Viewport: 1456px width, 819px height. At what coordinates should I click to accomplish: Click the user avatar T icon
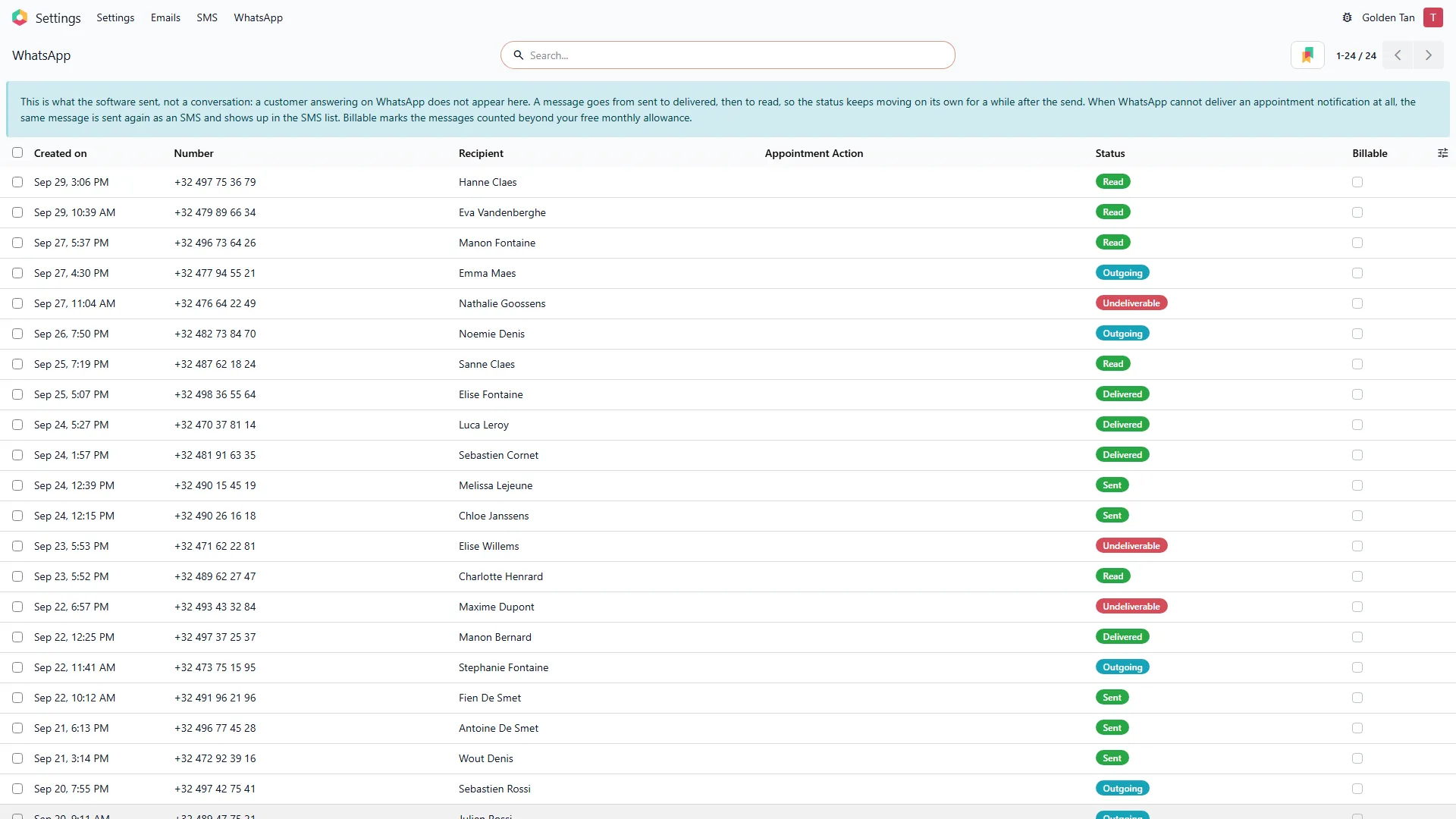click(1432, 17)
